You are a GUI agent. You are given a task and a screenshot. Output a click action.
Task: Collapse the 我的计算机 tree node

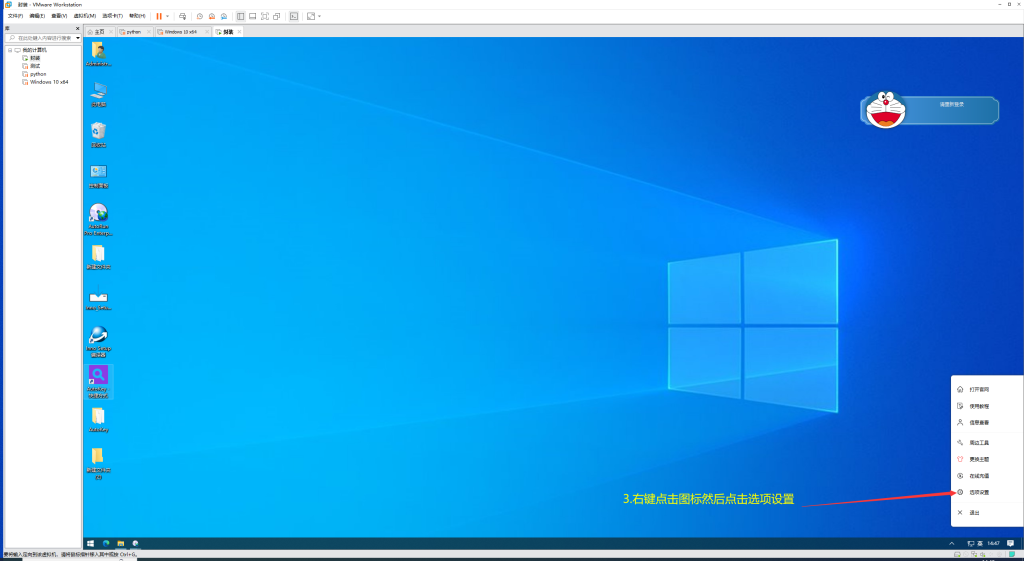[10, 50]
